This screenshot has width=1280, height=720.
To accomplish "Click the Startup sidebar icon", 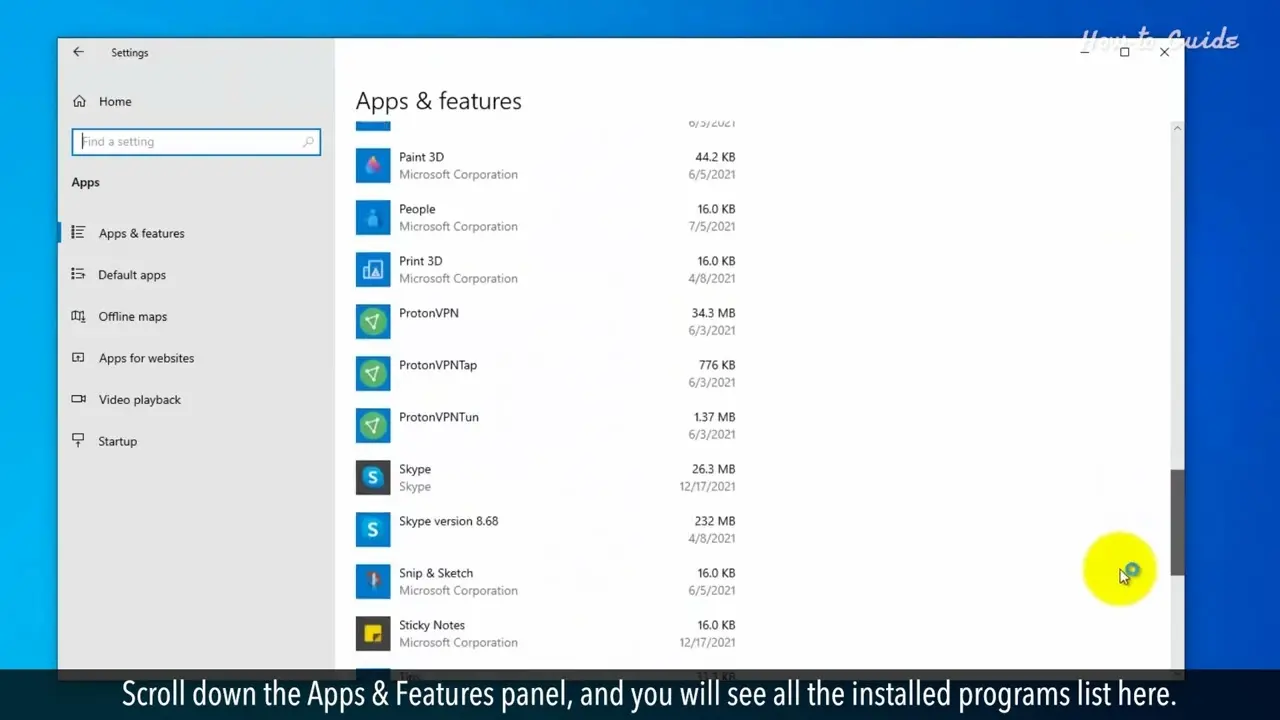I will tap(78, 441).
